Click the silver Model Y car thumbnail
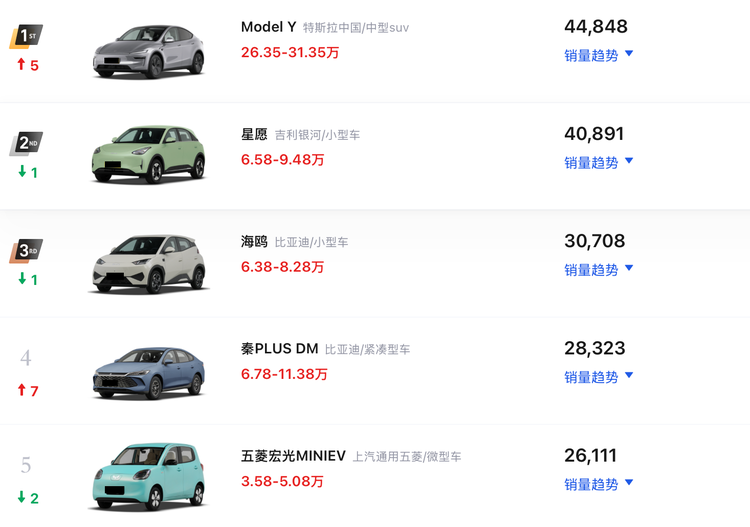The image size is (750, 527). point(149,52)
